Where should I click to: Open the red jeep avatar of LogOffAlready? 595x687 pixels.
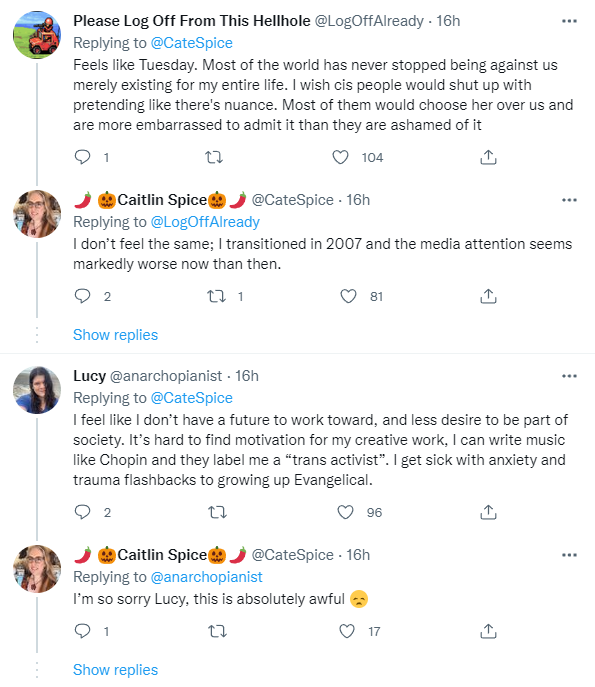(x=37, y=35)
